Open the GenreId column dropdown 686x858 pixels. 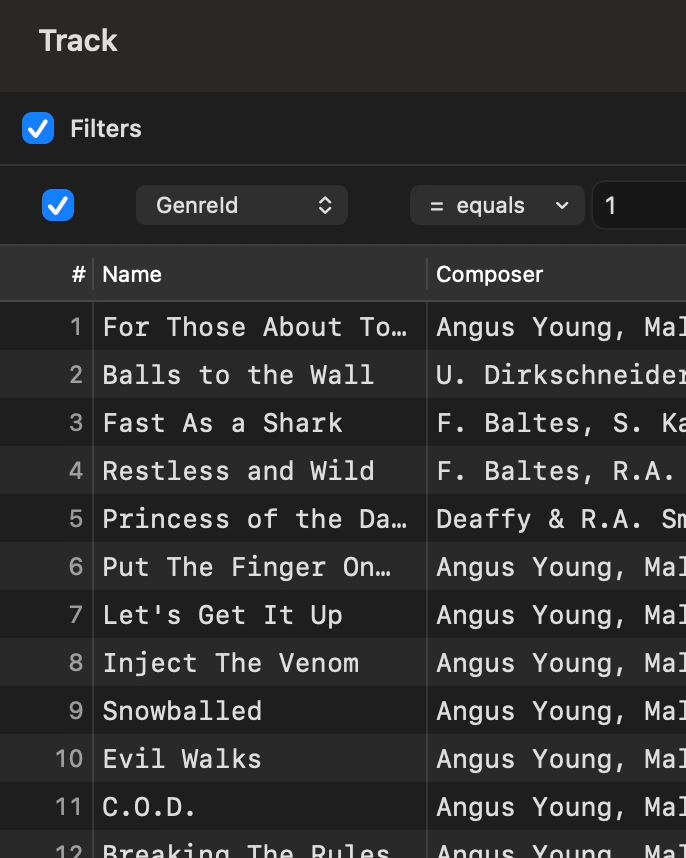tap(242, 205)
